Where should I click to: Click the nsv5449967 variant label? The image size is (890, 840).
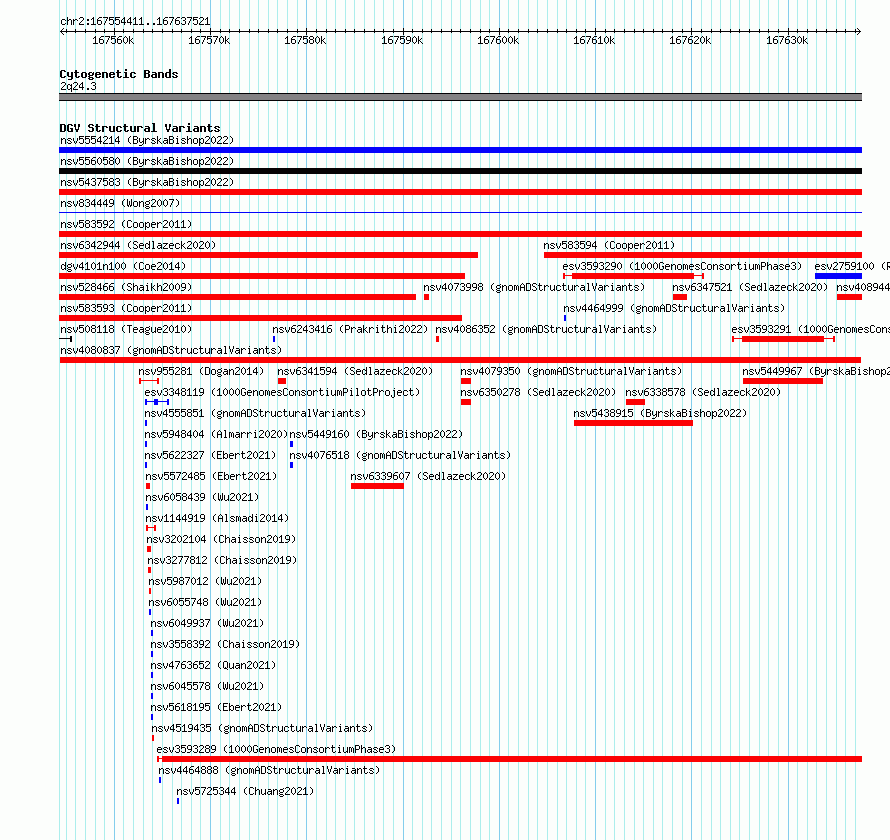click(x=816, y=371)
